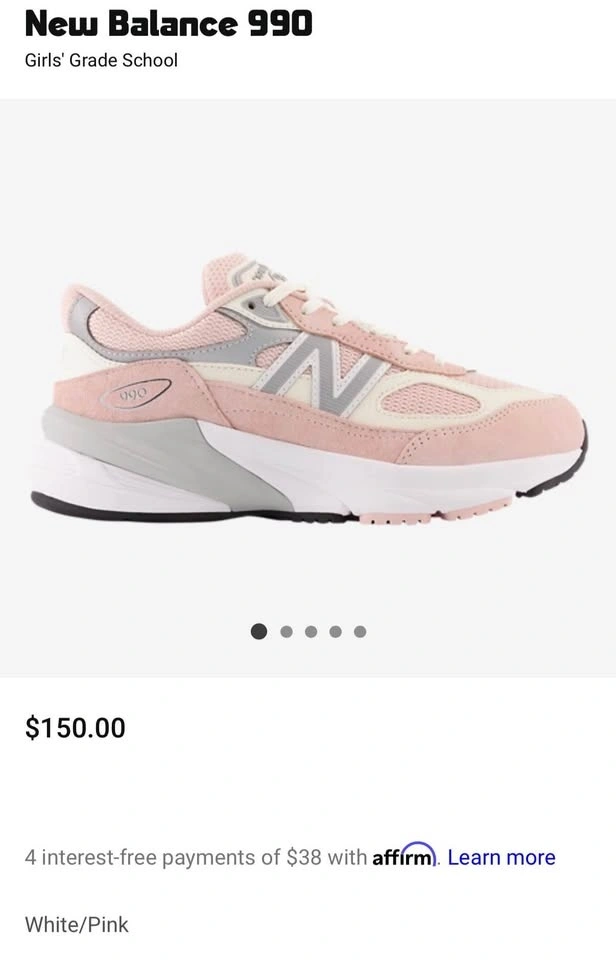
Task: Open the Learn more Affirm link
Action: [501, 857]
